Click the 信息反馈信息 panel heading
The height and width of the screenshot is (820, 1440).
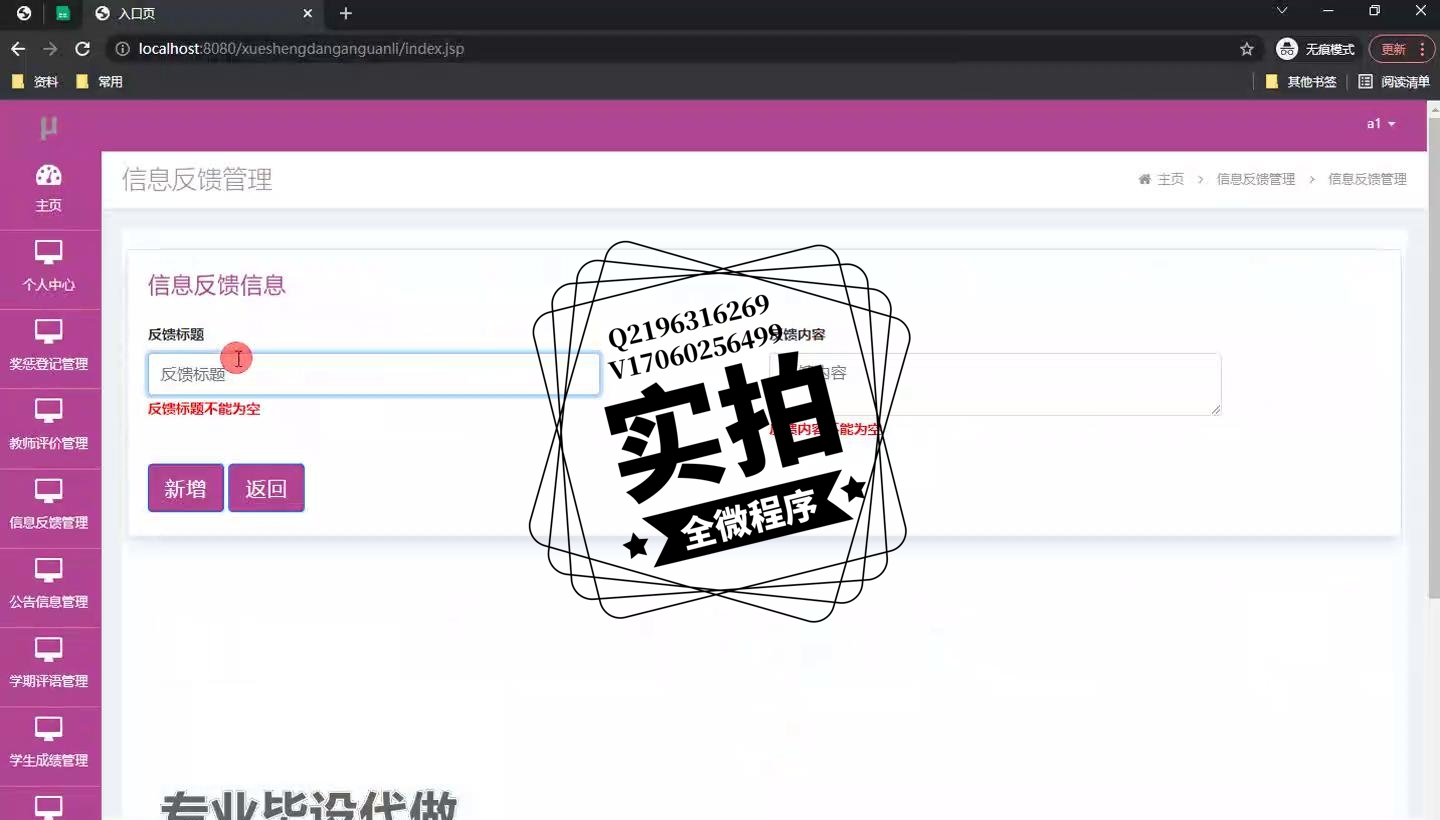217,285
